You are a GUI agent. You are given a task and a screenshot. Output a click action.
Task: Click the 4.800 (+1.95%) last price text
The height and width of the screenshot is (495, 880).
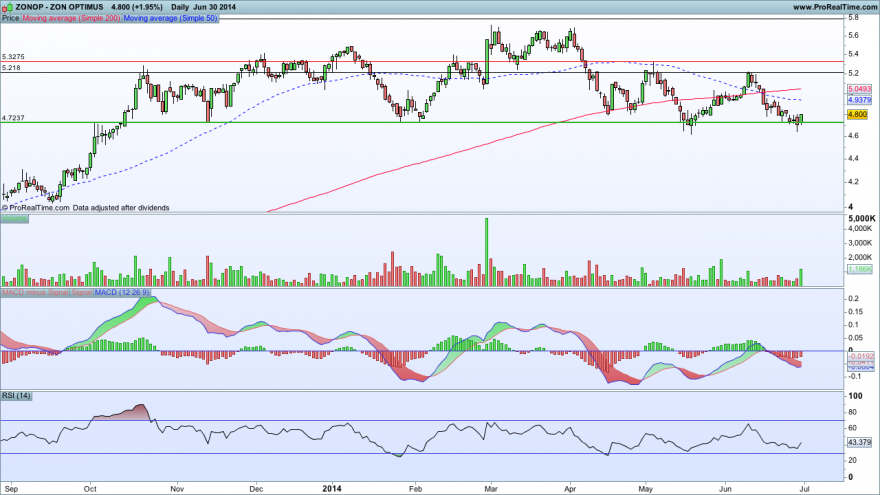[x=137, y=7]
